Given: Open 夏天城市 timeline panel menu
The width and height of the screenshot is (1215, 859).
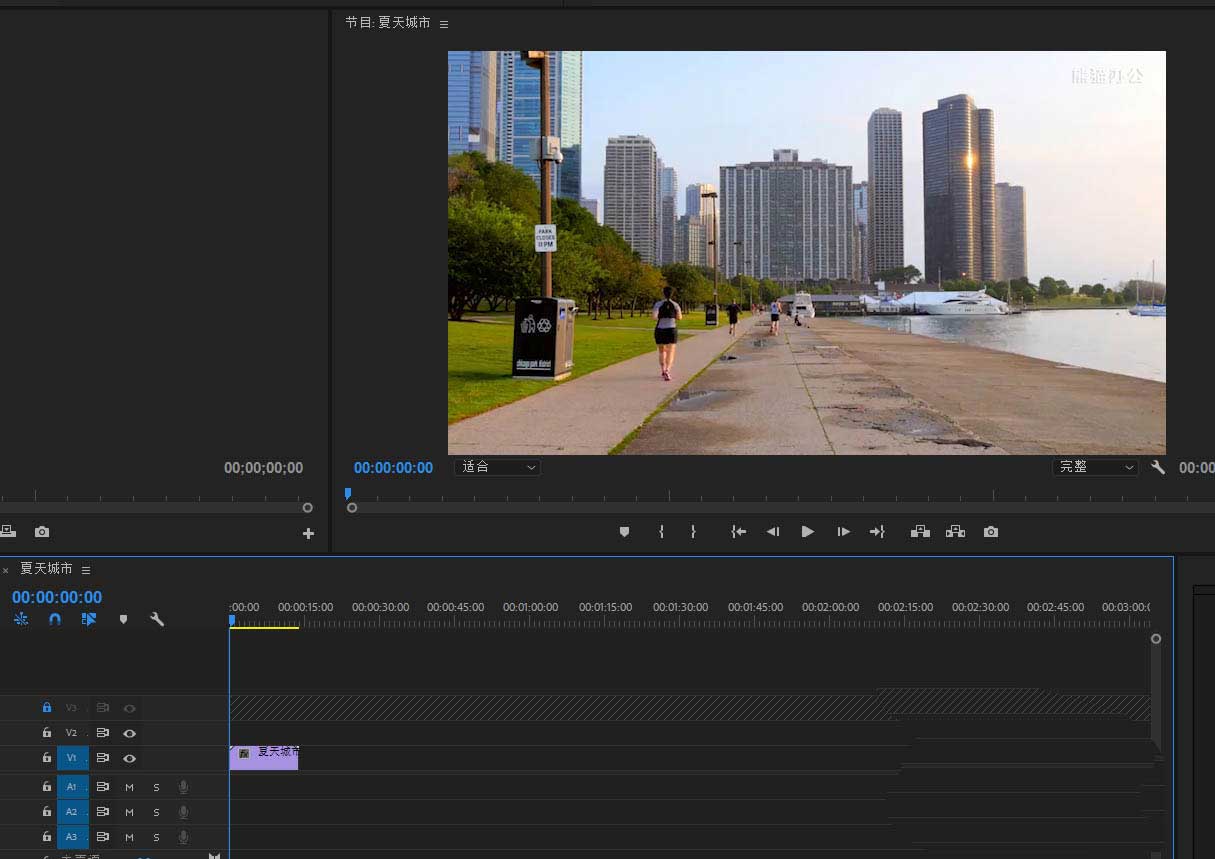Looking at the screenshot, I should (x=86, y=569).
